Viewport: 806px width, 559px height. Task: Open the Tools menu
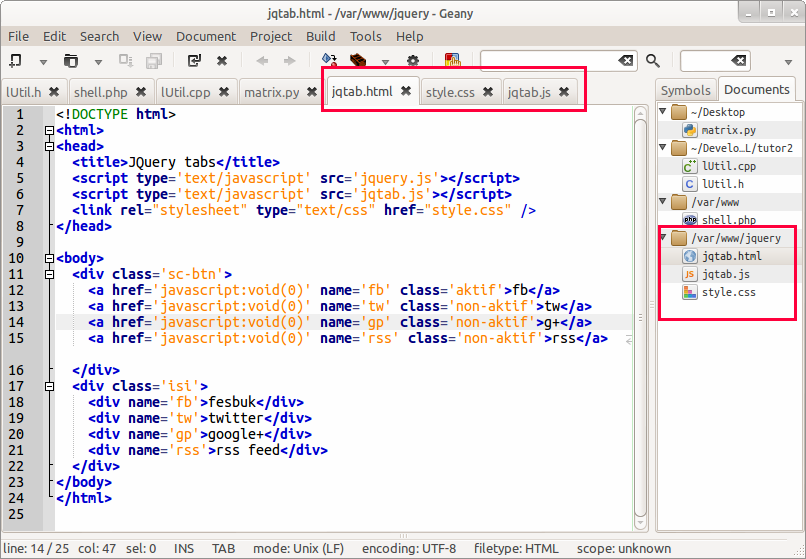pos(365,37)
